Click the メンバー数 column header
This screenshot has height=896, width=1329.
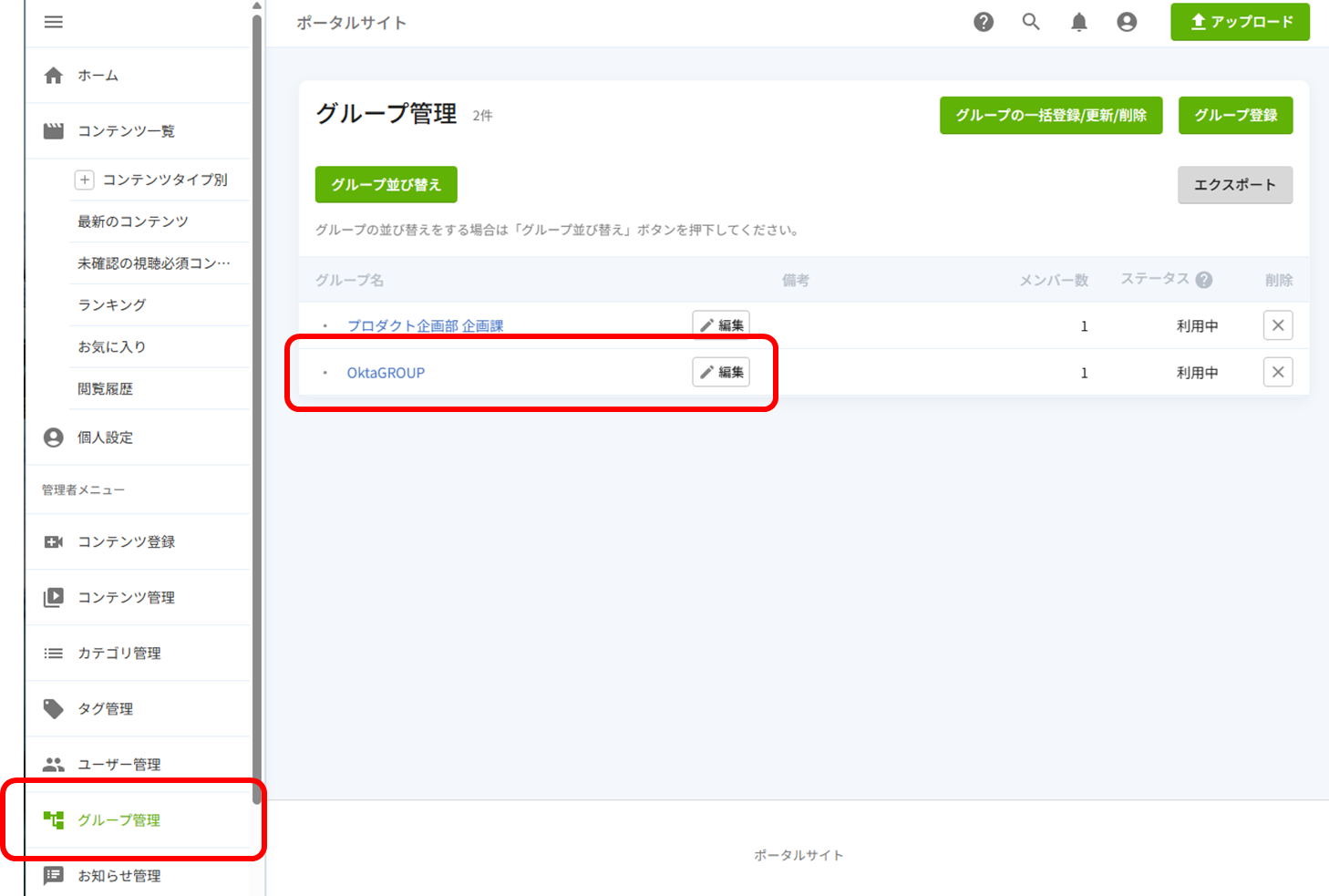pyautogui.click(x=1054, y=280)
